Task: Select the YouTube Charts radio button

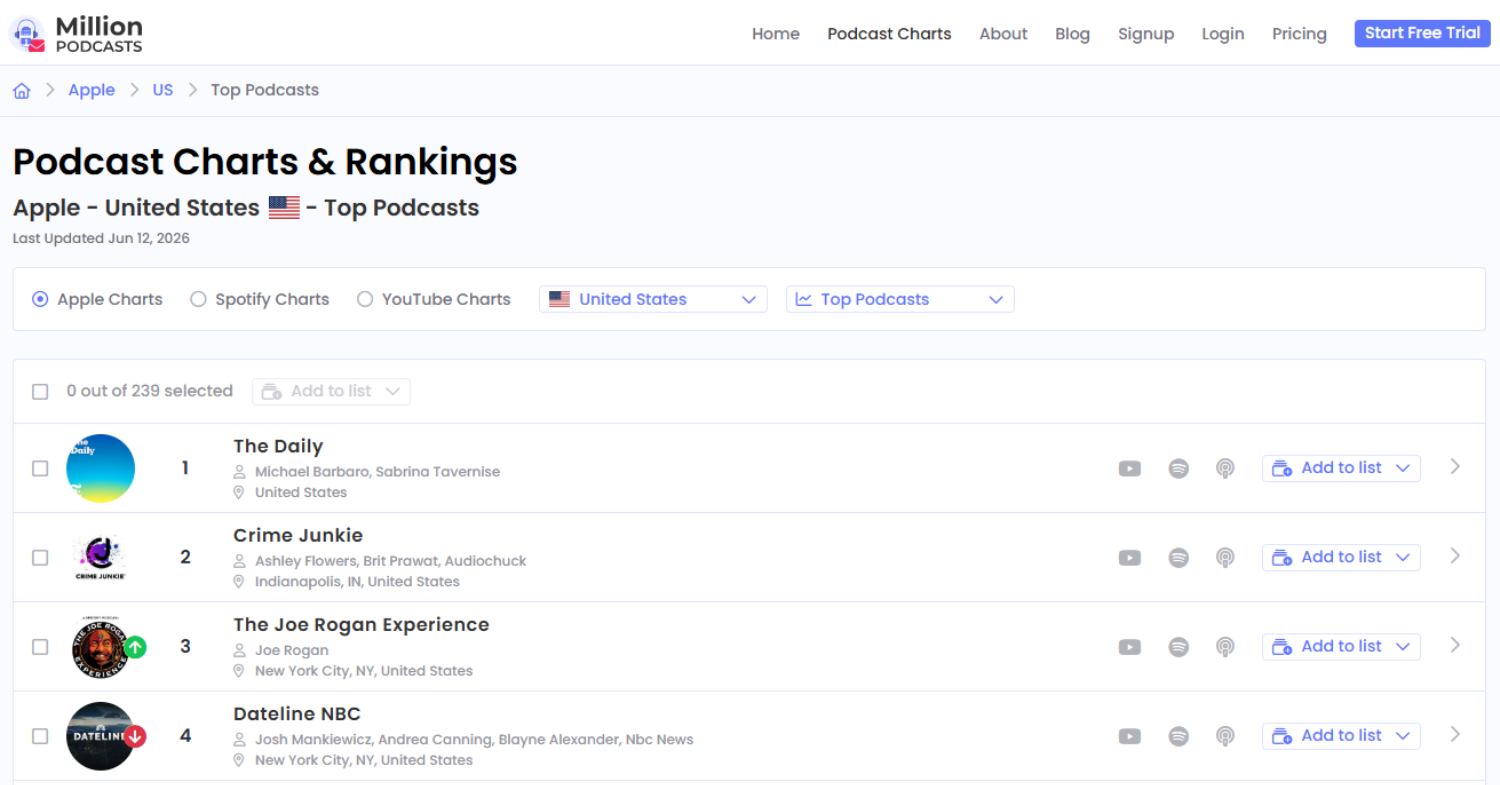Action: point(365,299)
